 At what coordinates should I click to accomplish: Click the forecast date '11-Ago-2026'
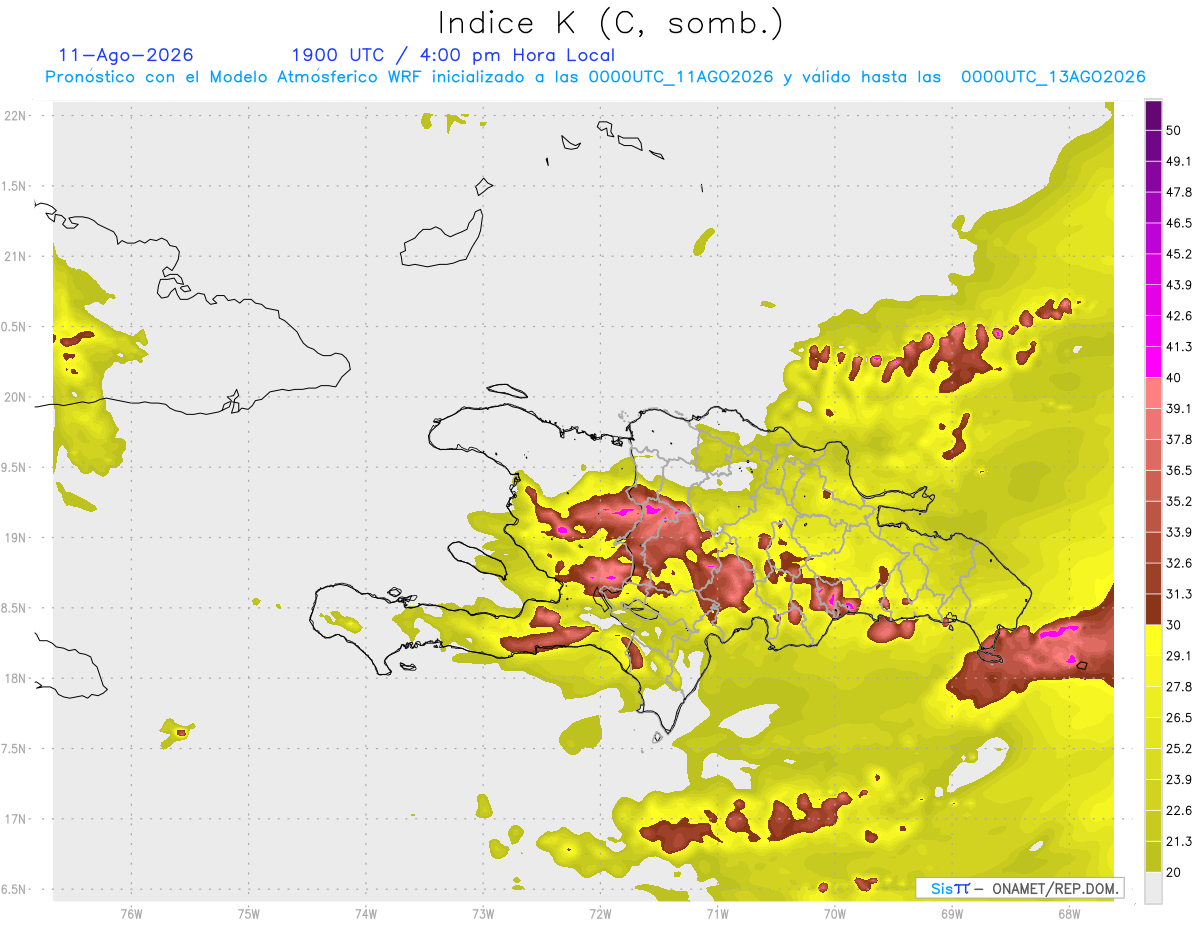126,55
